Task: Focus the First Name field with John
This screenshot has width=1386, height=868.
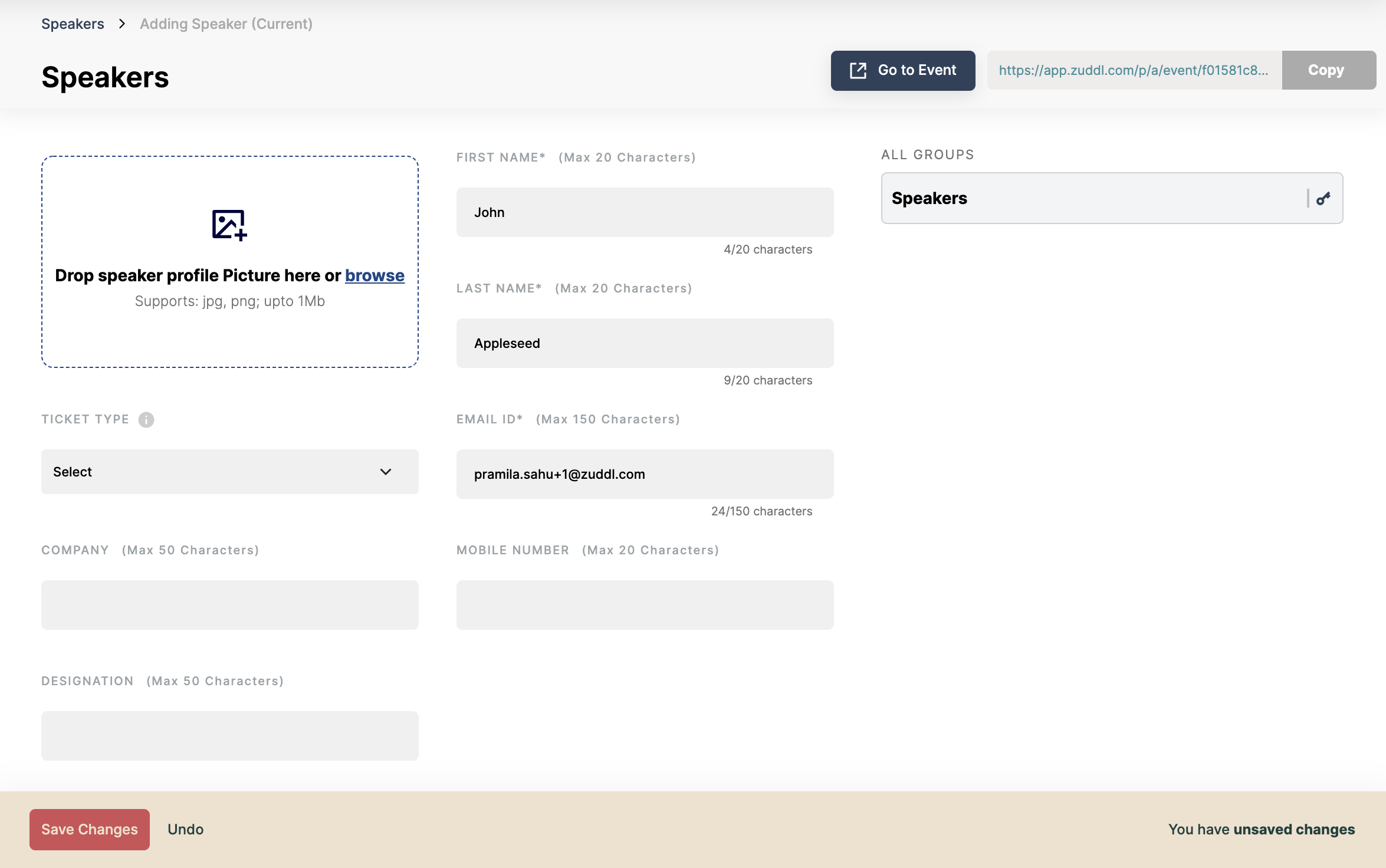Action: [645, 212]
